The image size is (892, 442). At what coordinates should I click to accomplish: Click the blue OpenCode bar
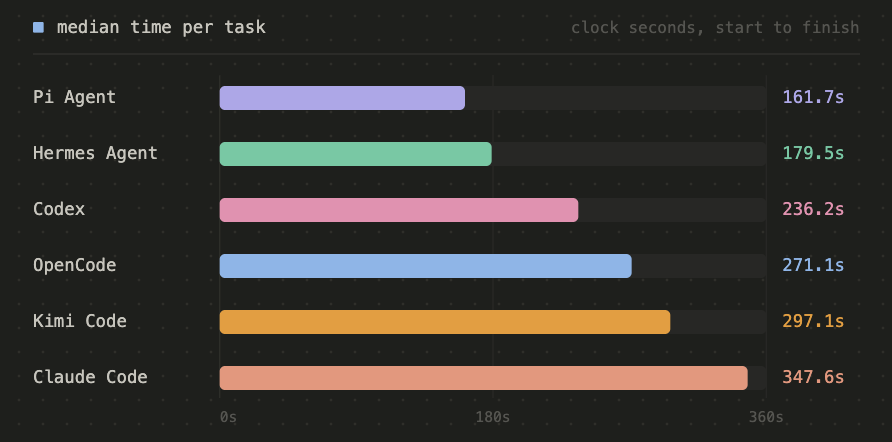pos(426,266)
